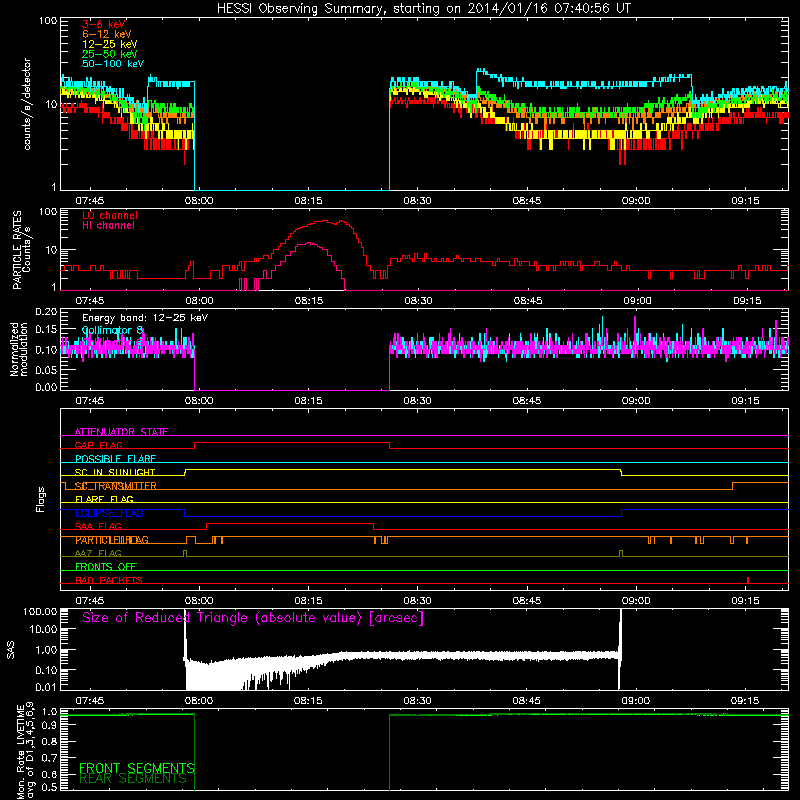Select the LO channel legend label

click(110, 215)
